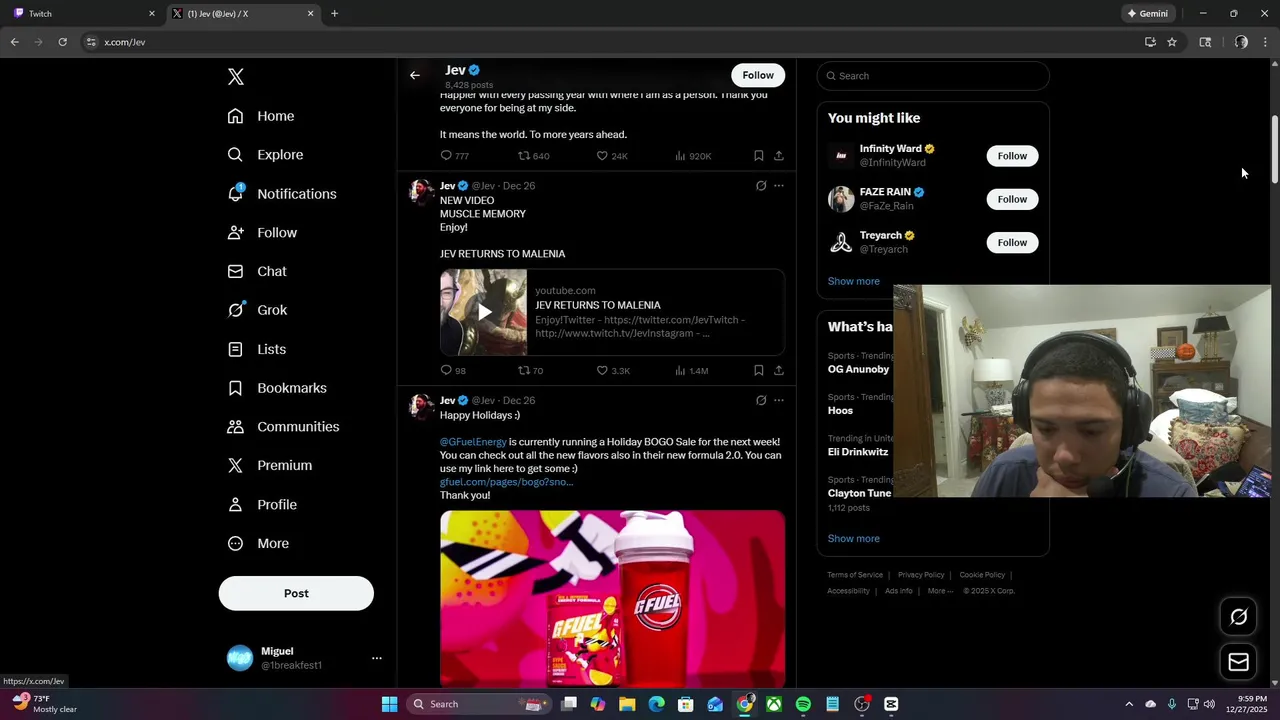Open Premium in the sidebar
This screenshot has width=1280, height=720.
pyautogui.click(x=270, y=465)
